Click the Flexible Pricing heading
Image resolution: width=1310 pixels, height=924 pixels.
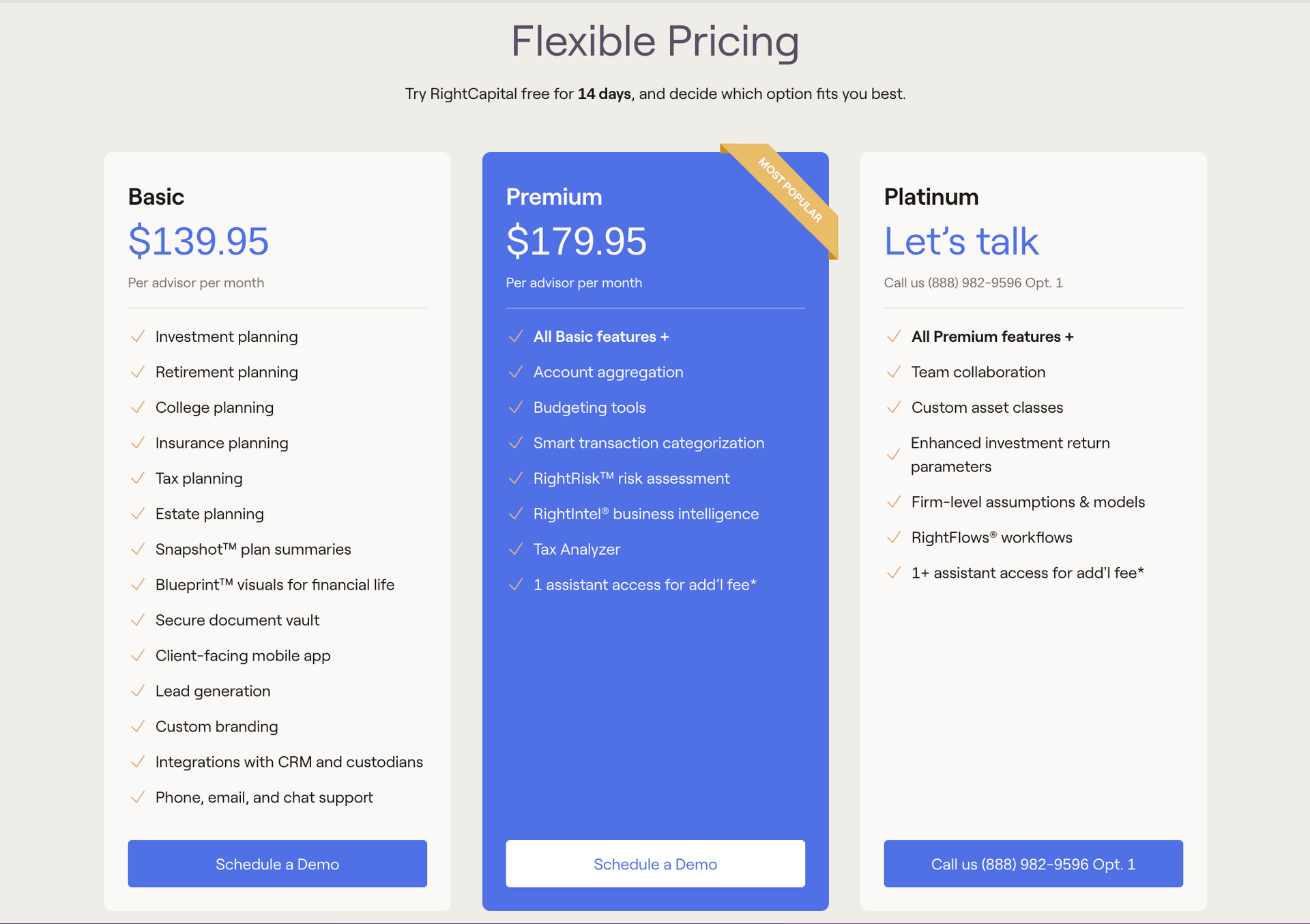coord(655,42)
